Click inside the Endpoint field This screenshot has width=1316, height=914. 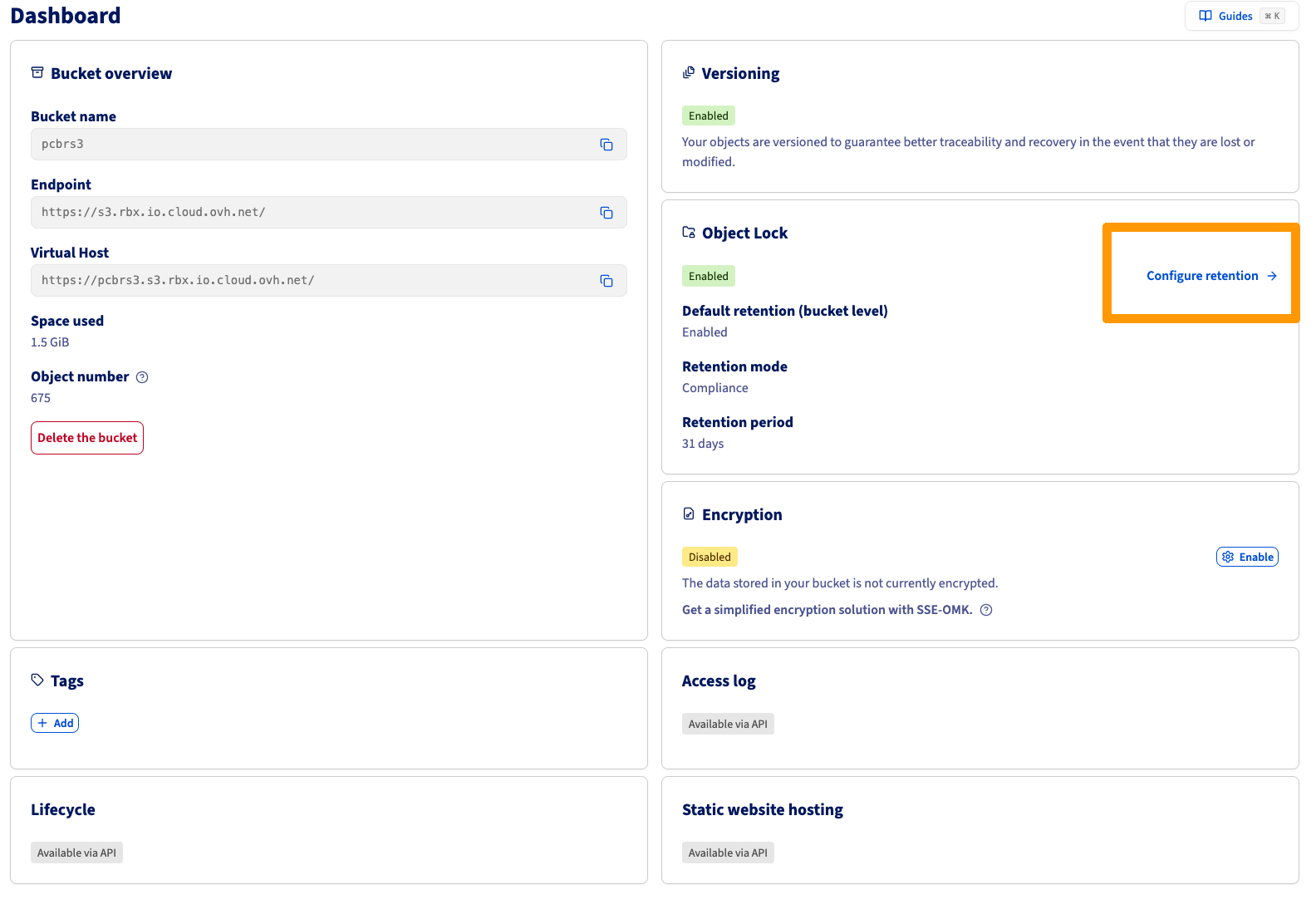[307, 213]
